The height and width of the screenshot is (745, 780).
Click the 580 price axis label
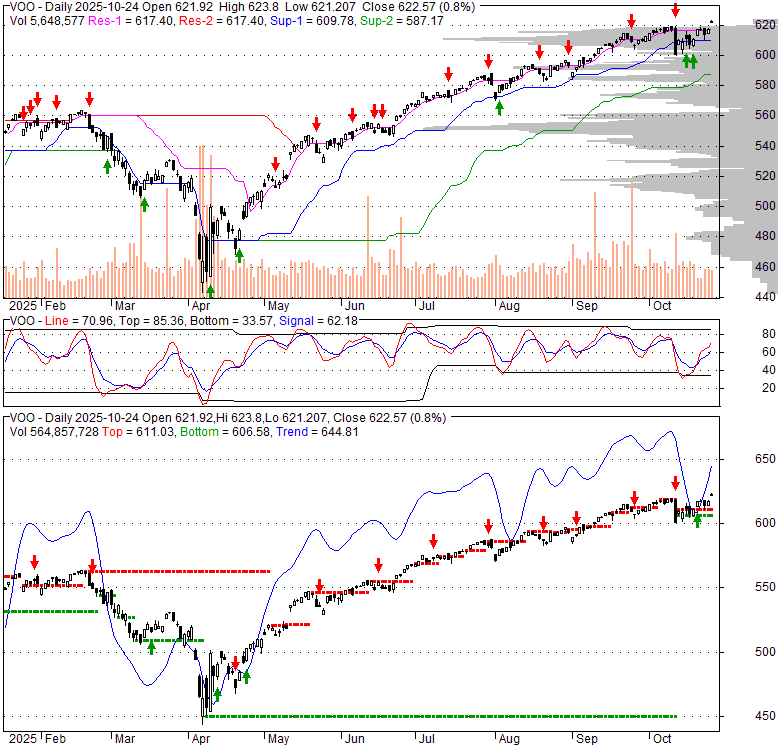coord(765,85)
